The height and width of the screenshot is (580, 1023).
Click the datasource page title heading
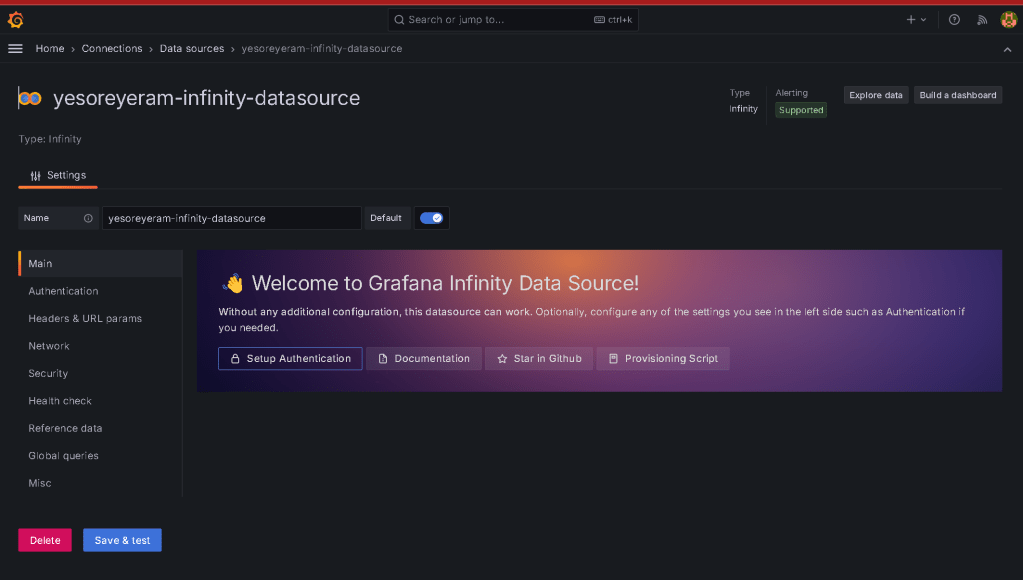click(206, 99)
